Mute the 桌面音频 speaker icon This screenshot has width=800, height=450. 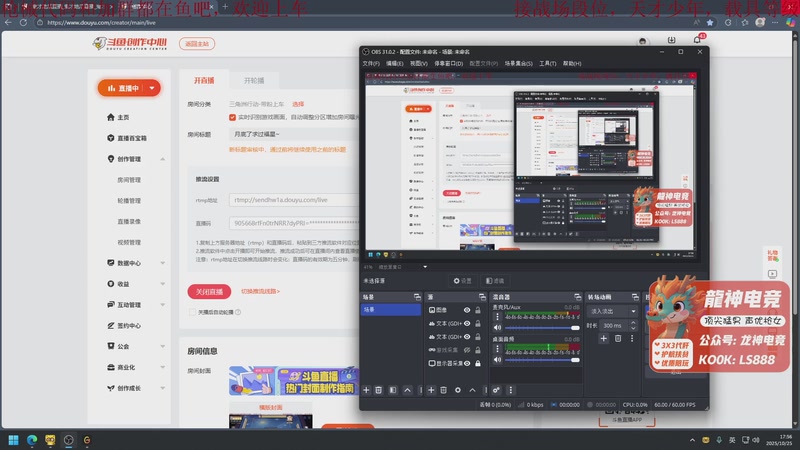click(x=497, y=360)
